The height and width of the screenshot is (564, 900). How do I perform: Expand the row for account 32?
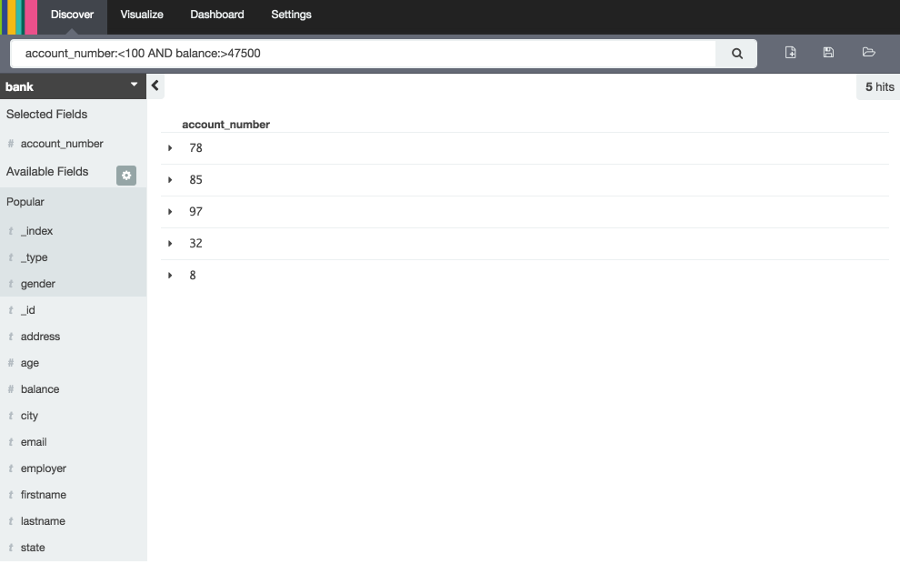pyautogui.click(x=170, y=244)
